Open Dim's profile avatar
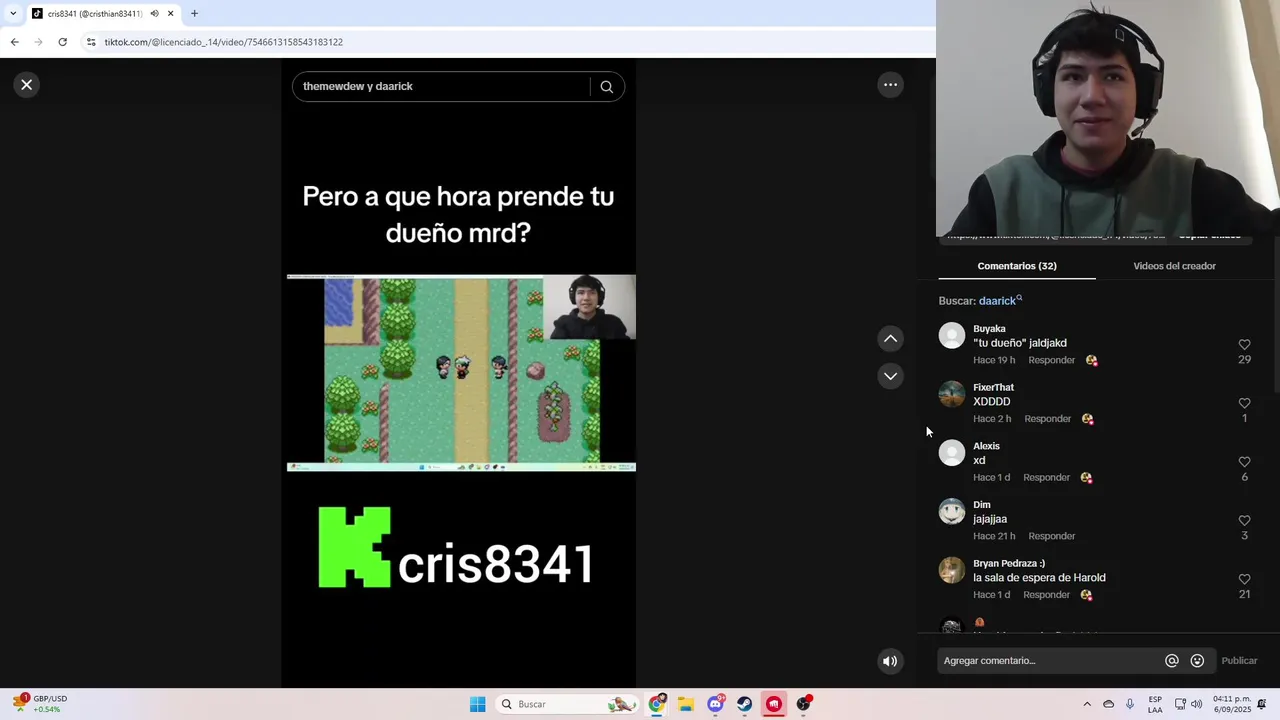This screenshot has width=1280, height=720. tap(952, 512)
